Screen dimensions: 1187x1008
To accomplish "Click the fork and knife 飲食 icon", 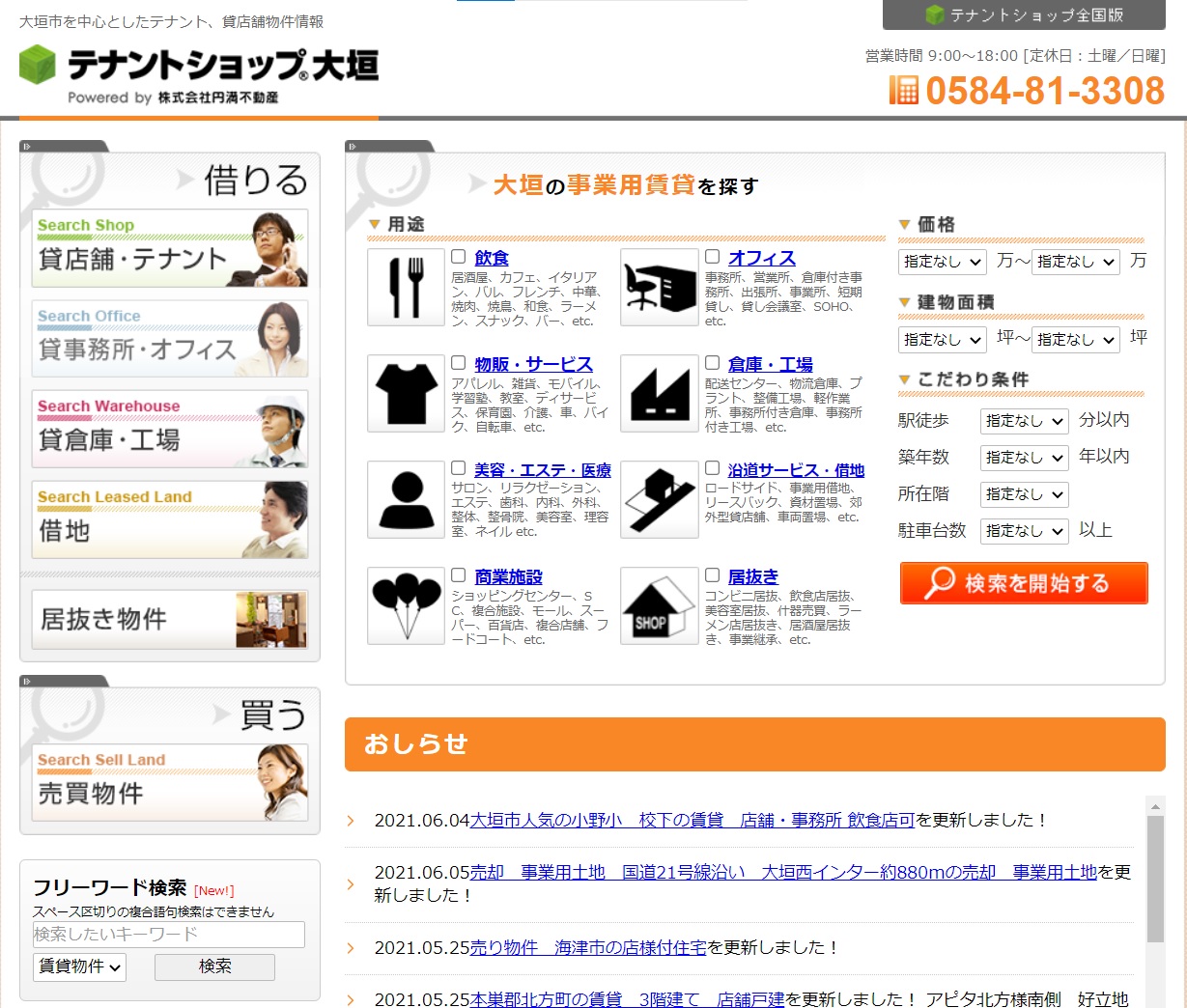I will [406, 288].
